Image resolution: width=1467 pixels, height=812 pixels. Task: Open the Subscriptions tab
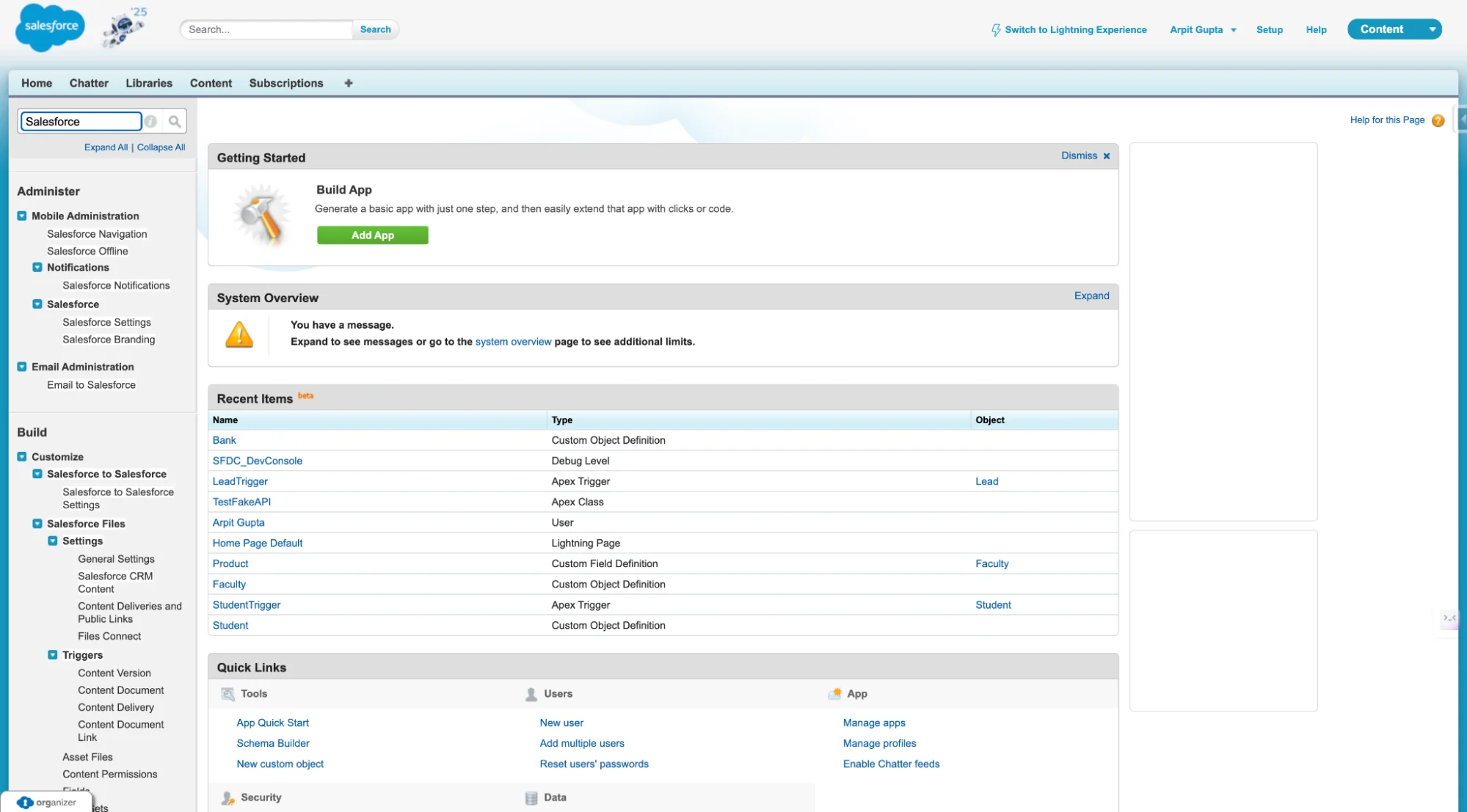(x=285, y=83)
